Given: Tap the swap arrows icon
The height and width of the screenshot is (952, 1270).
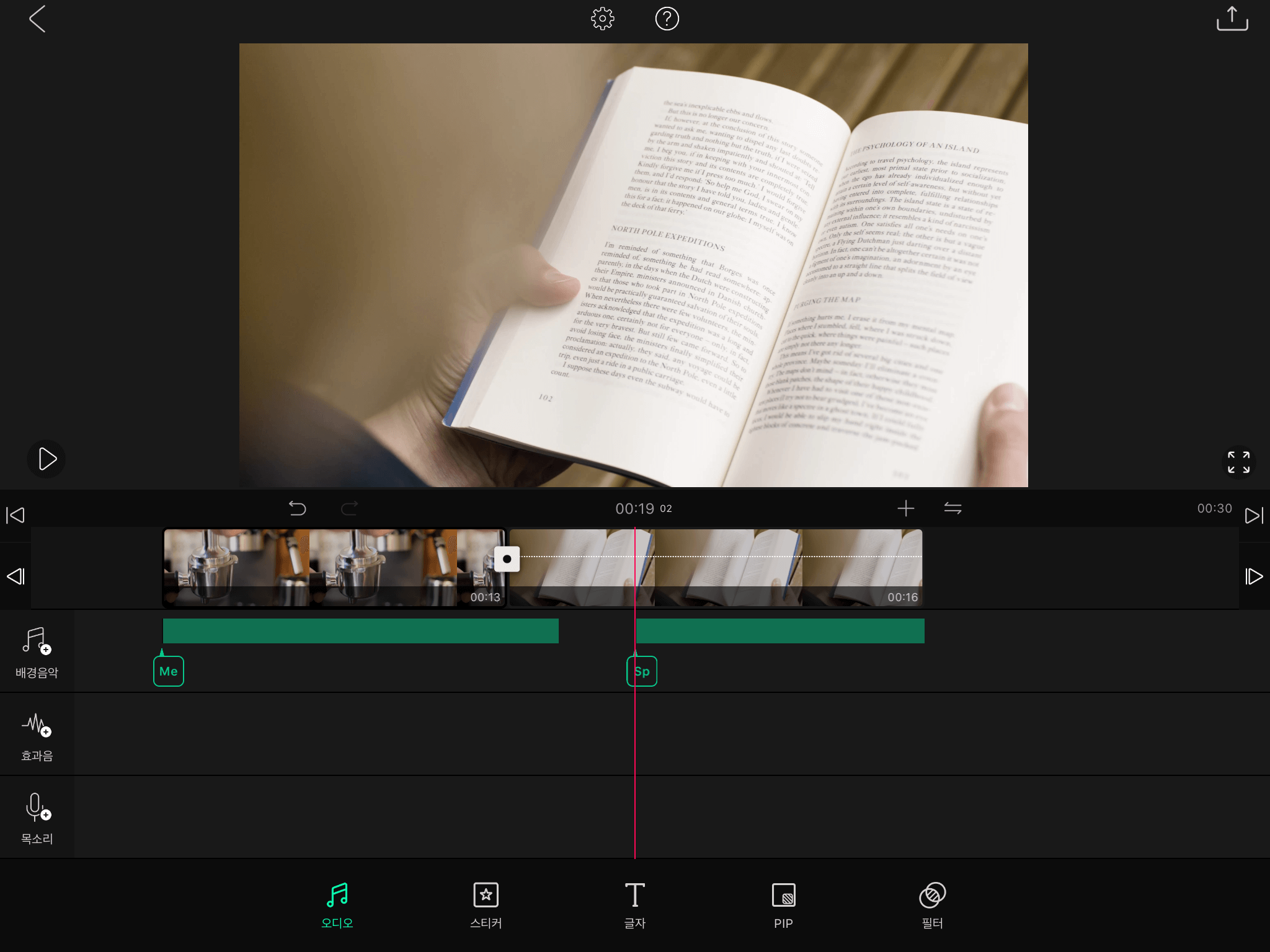Looking at the screenshot, I should coord(952,509).
